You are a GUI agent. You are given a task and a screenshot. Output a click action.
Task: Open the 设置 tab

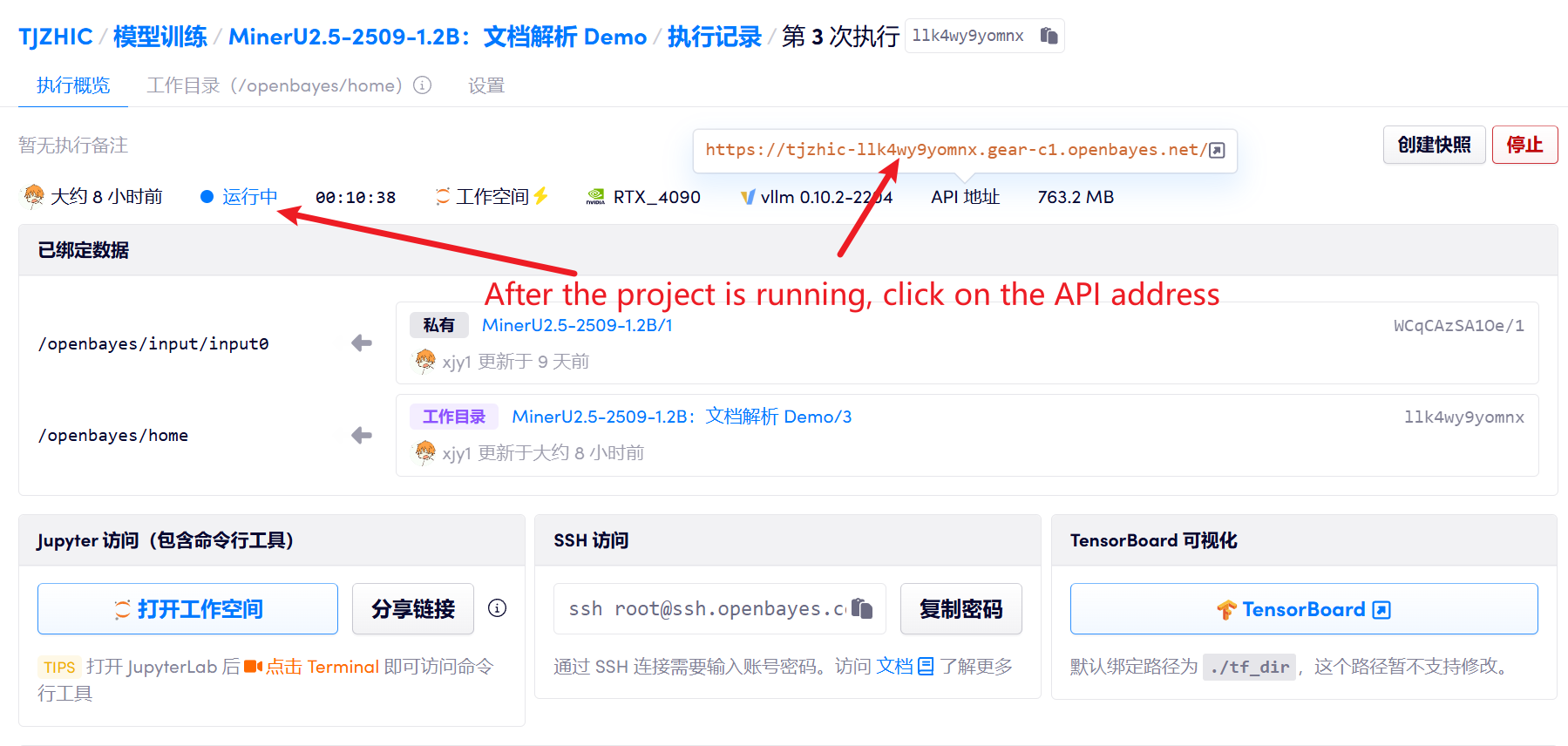click(486, 85)
